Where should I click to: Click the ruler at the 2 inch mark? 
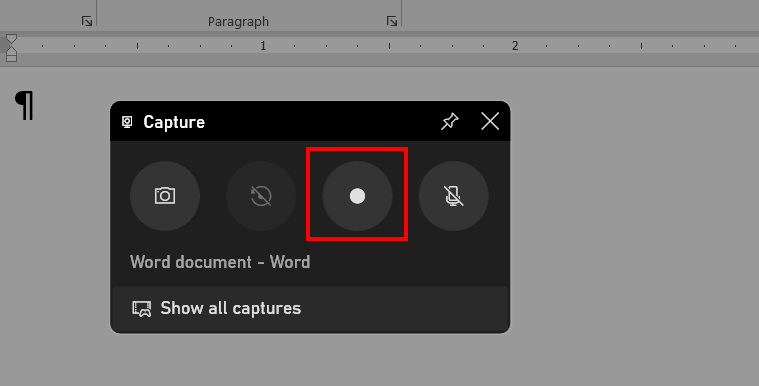[x=515, y=46]
